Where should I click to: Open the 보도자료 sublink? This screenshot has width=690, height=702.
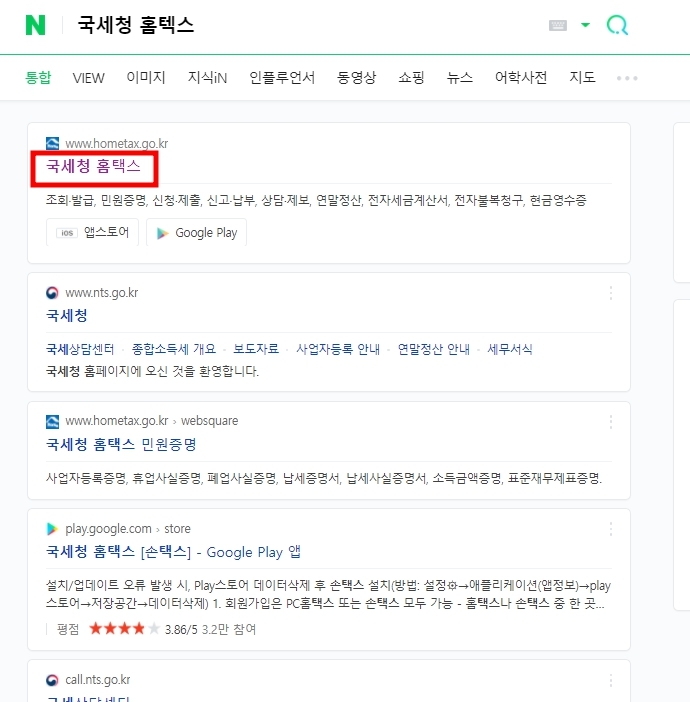[x=256, y=349]
